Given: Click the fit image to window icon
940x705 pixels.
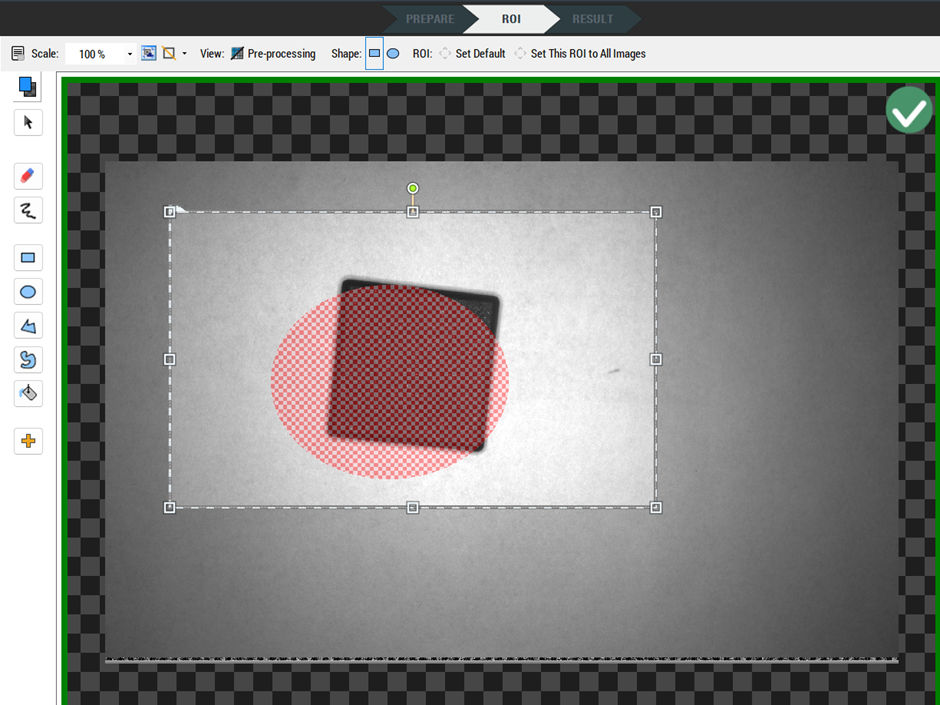Looking at the screenshot, I should point(149,53).
